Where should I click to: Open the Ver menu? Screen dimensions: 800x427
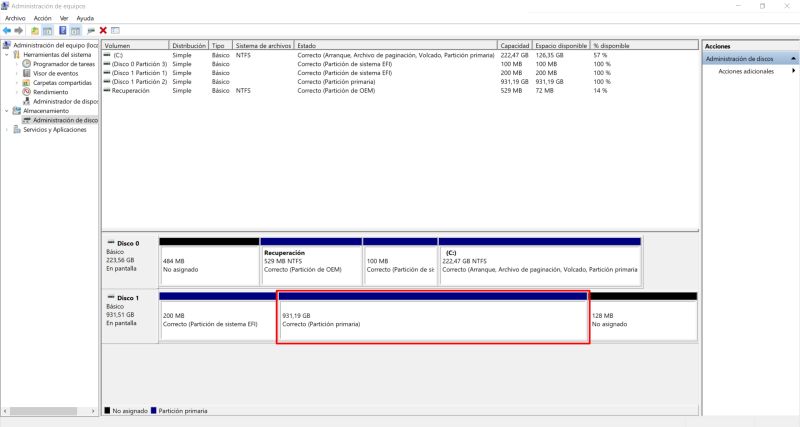pyautogui.click(x=64, y=18)
